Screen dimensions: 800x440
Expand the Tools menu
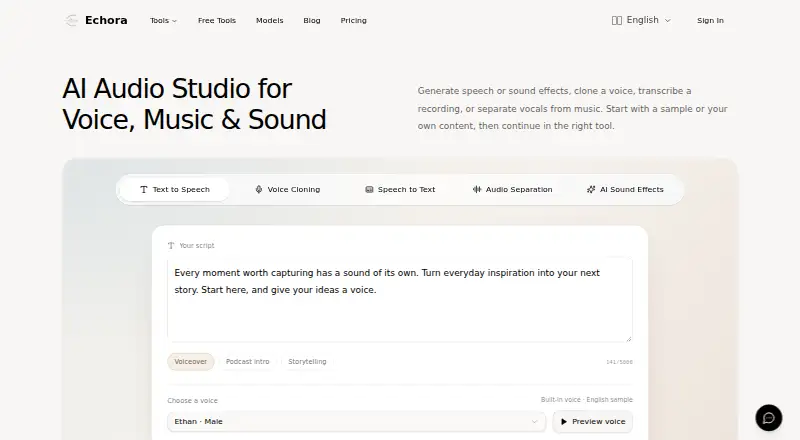(163, 20)
